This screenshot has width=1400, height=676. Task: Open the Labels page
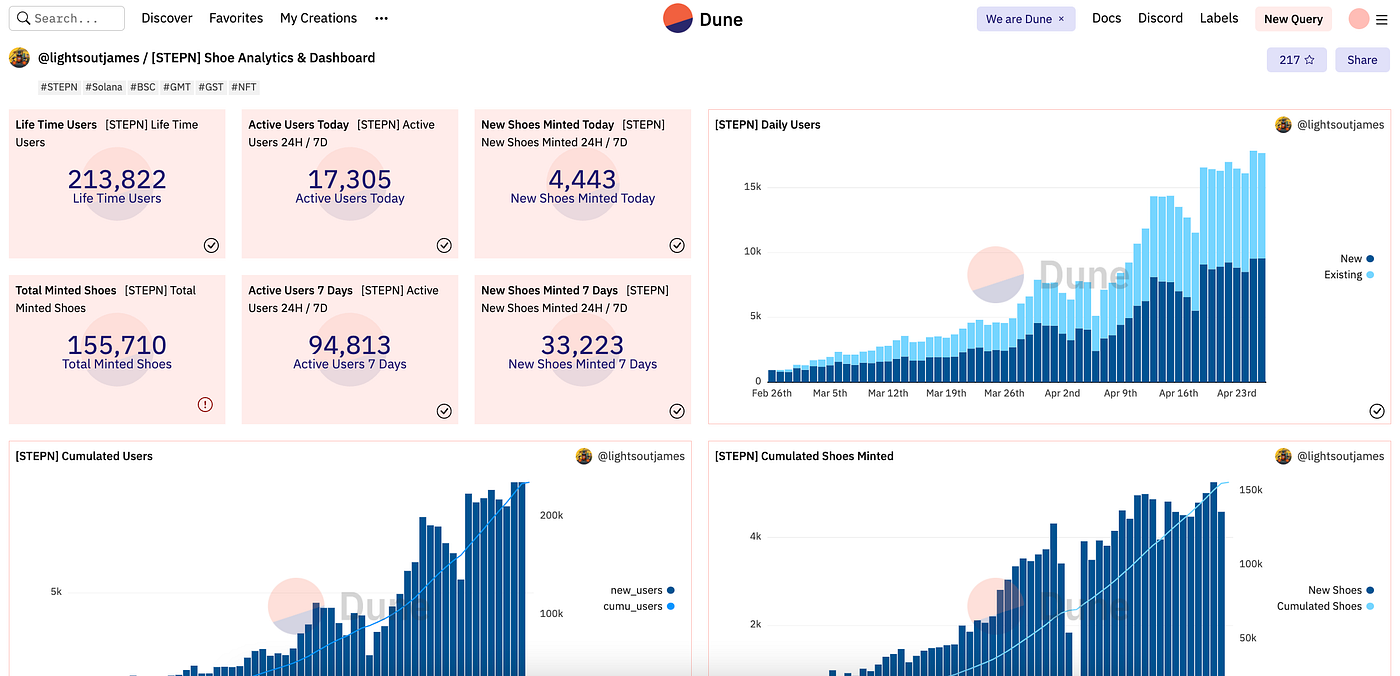[1219, 18]
